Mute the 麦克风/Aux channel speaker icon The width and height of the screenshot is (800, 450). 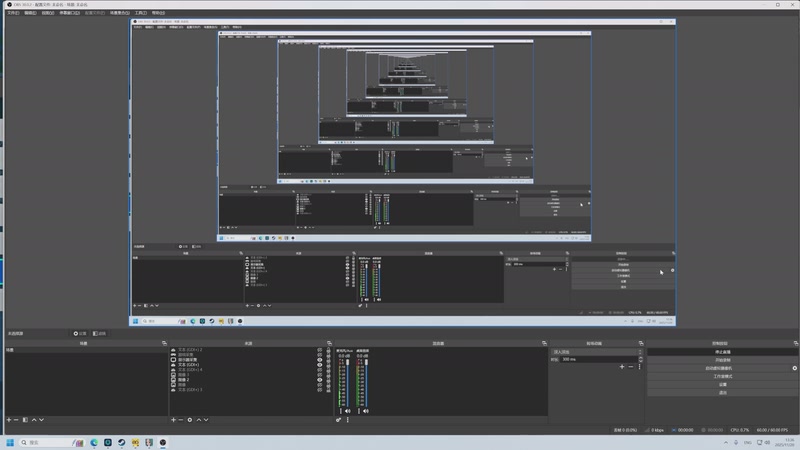click(347, 411)
